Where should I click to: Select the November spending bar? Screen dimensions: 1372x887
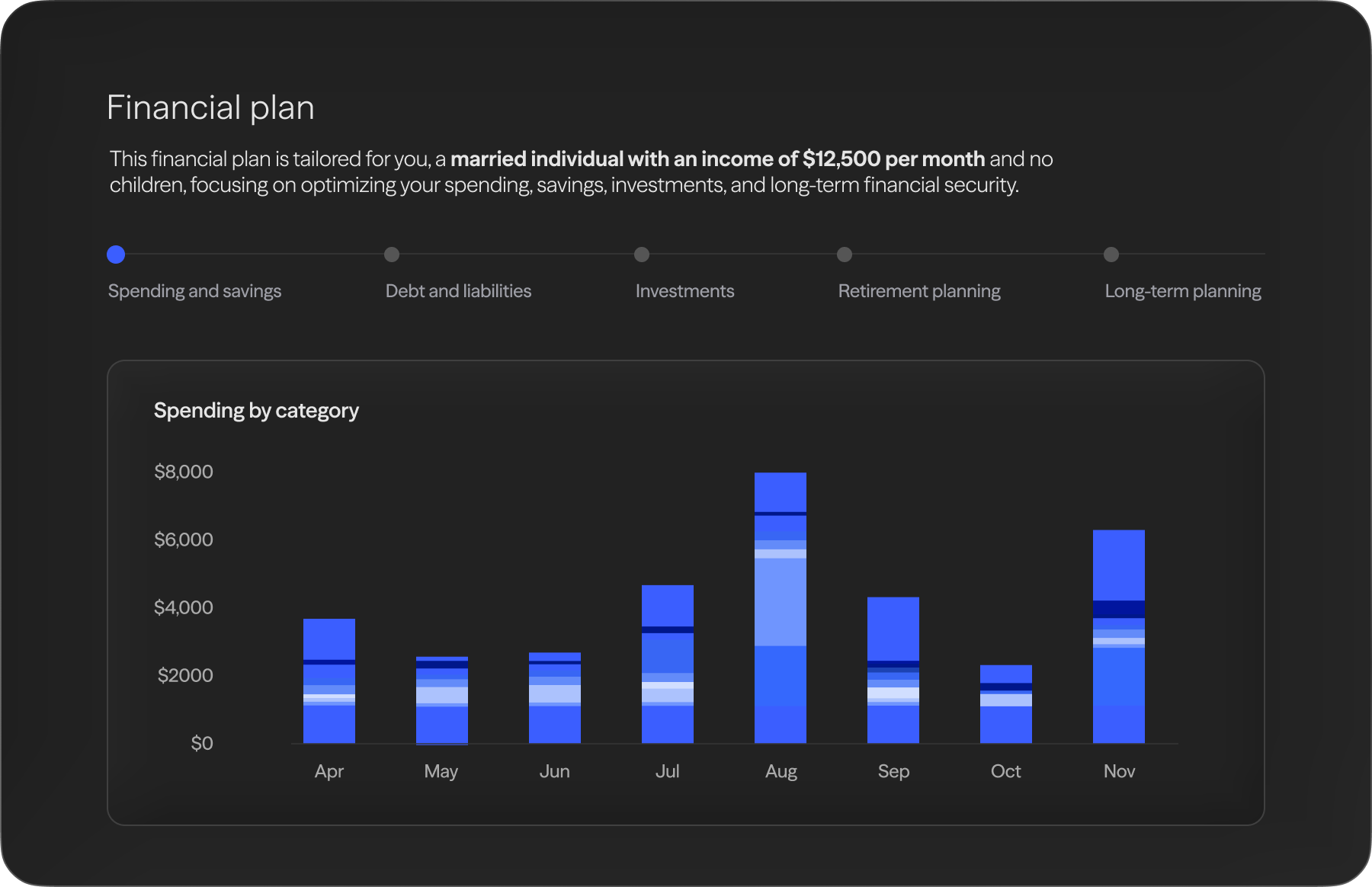pos(1119,636)
